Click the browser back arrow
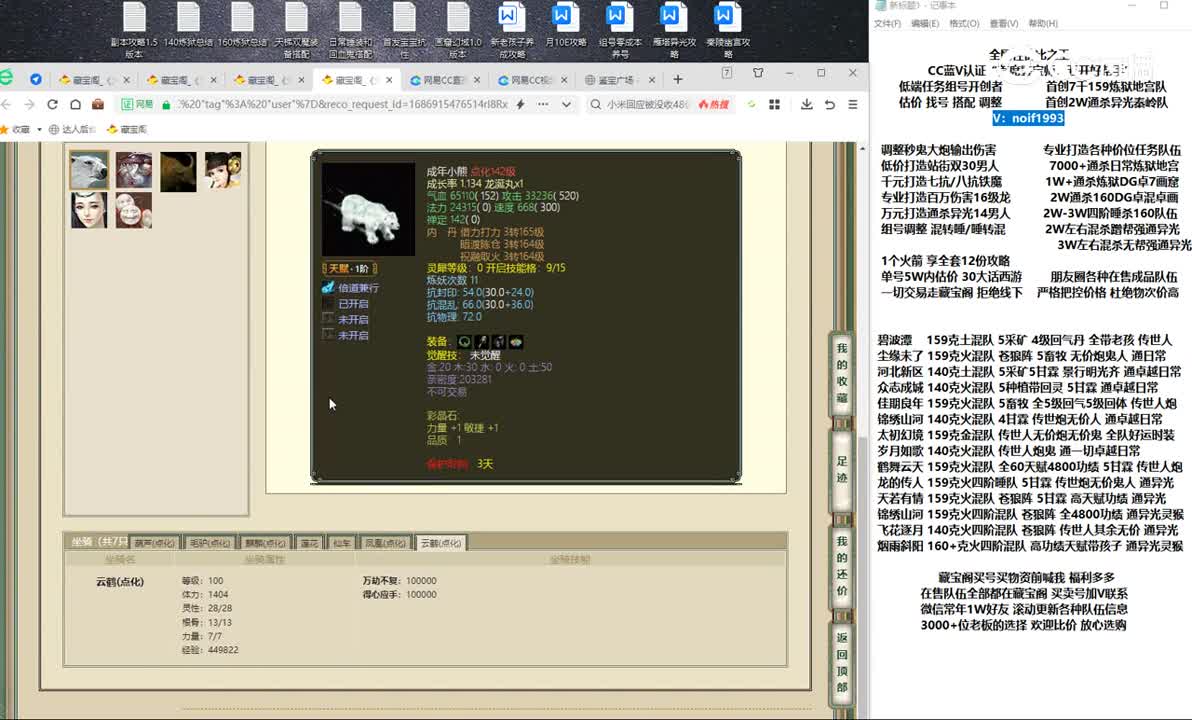 pyautogui.click(x=7, y=104)
